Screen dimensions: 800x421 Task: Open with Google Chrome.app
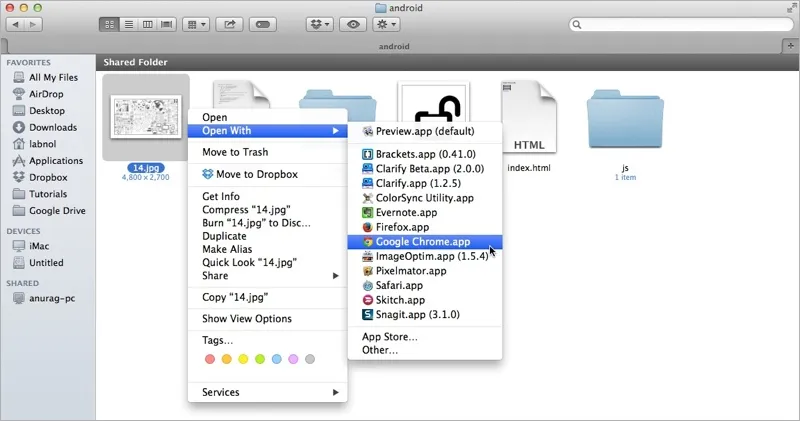(x=425, y=242)
